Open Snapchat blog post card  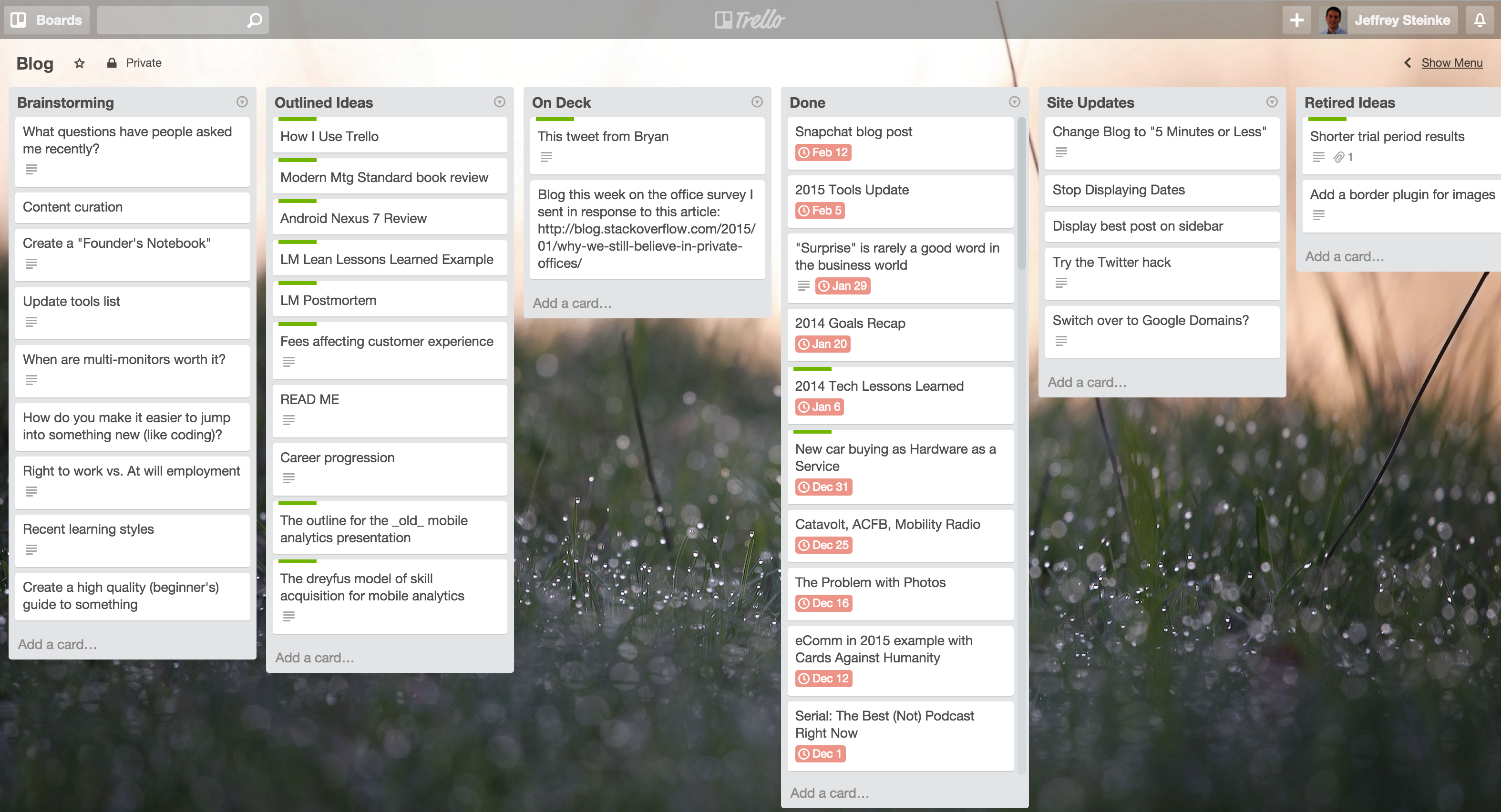click(900, 143)
